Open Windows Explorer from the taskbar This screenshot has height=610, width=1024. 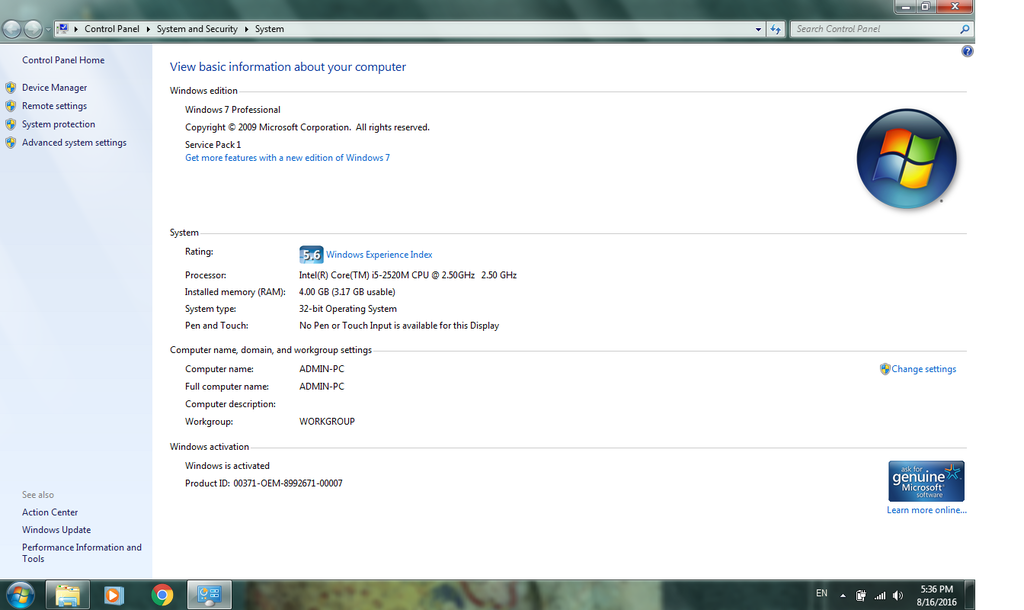coord(68,595)
